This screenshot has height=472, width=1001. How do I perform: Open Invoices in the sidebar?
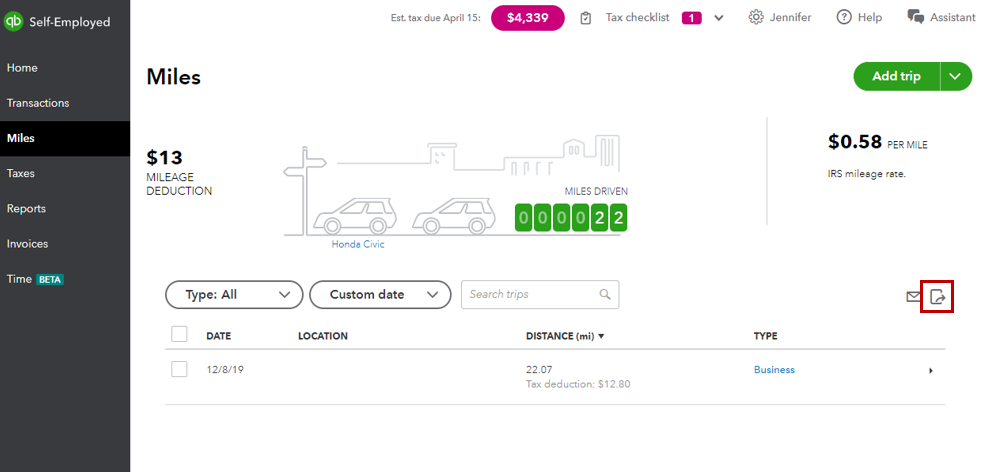point(27,243)
